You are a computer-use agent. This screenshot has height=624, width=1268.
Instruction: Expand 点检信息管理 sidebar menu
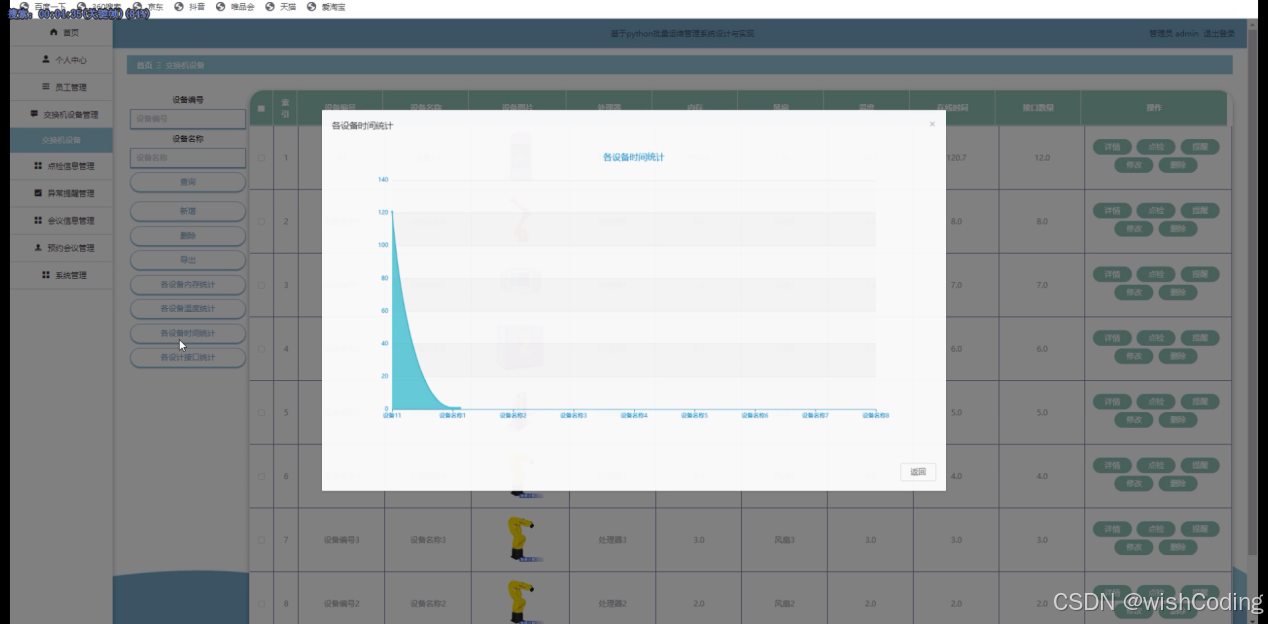point(63,166)
